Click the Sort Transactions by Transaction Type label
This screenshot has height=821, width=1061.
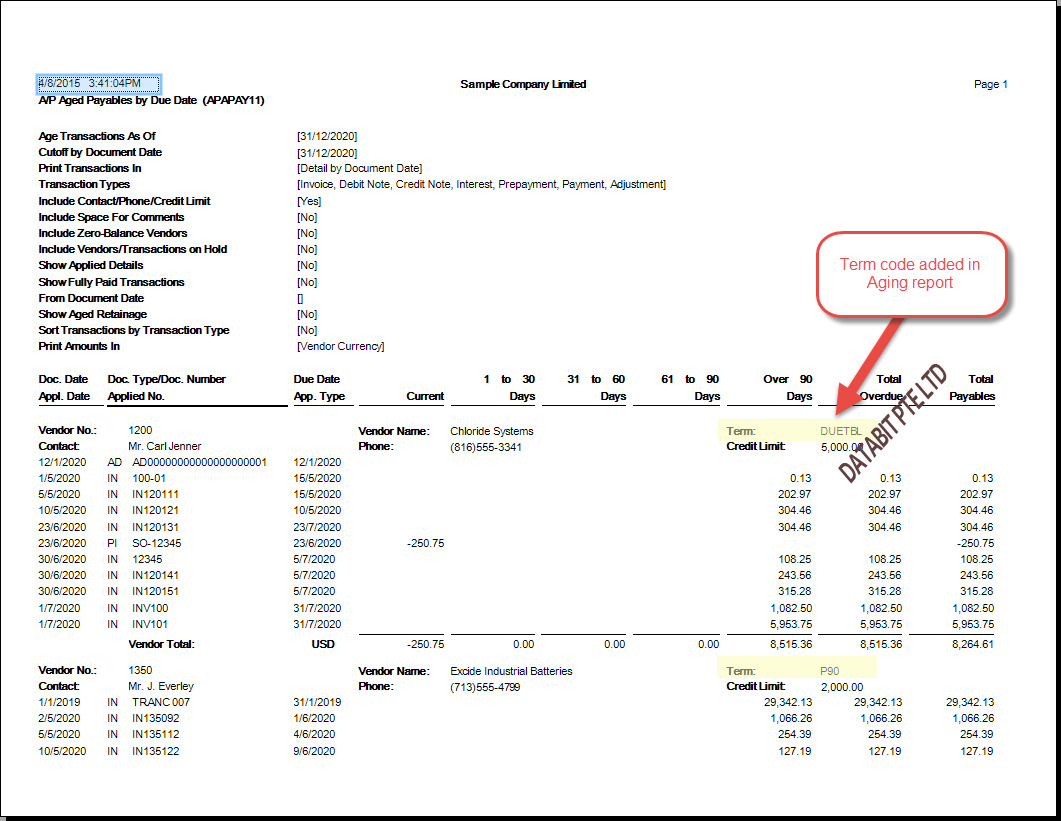pyautogui.click(x=133, y=330)
